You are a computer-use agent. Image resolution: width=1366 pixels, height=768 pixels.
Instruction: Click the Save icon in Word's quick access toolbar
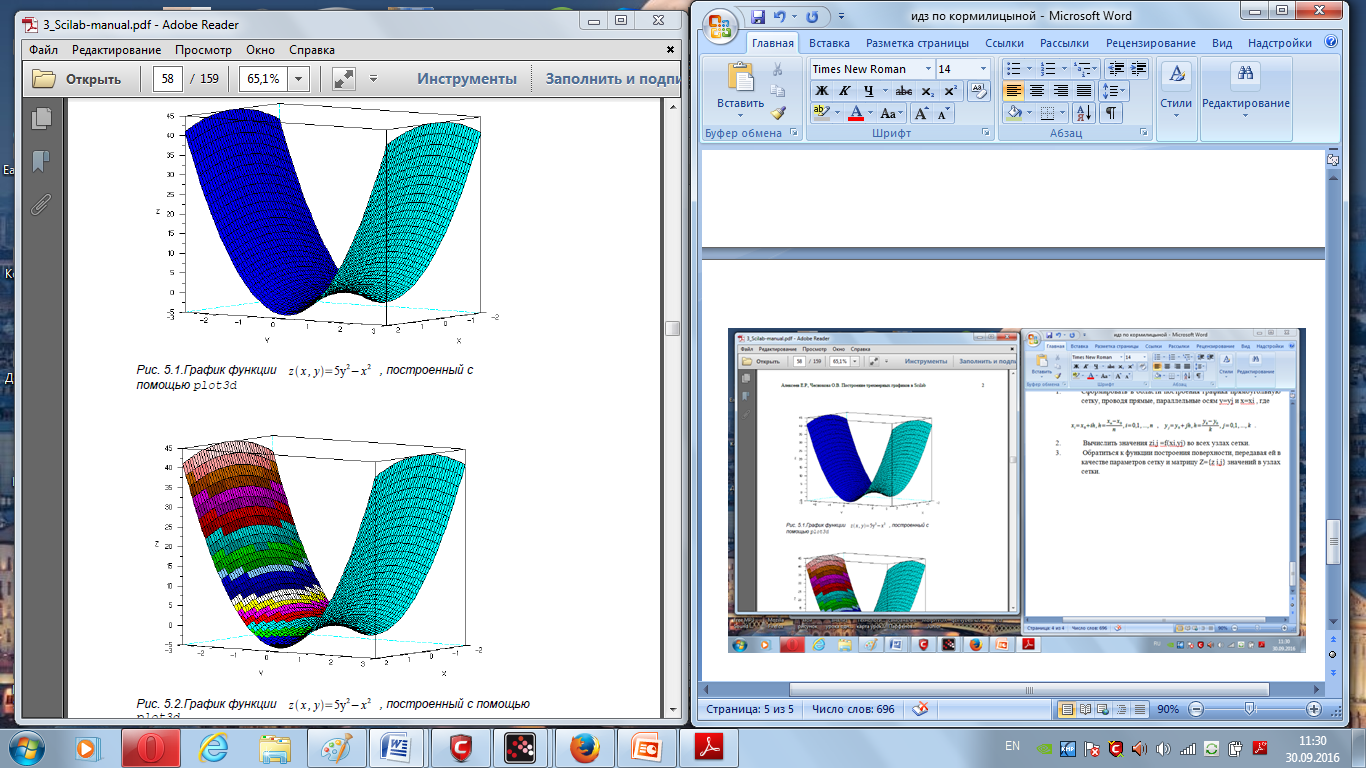[757, 17]
